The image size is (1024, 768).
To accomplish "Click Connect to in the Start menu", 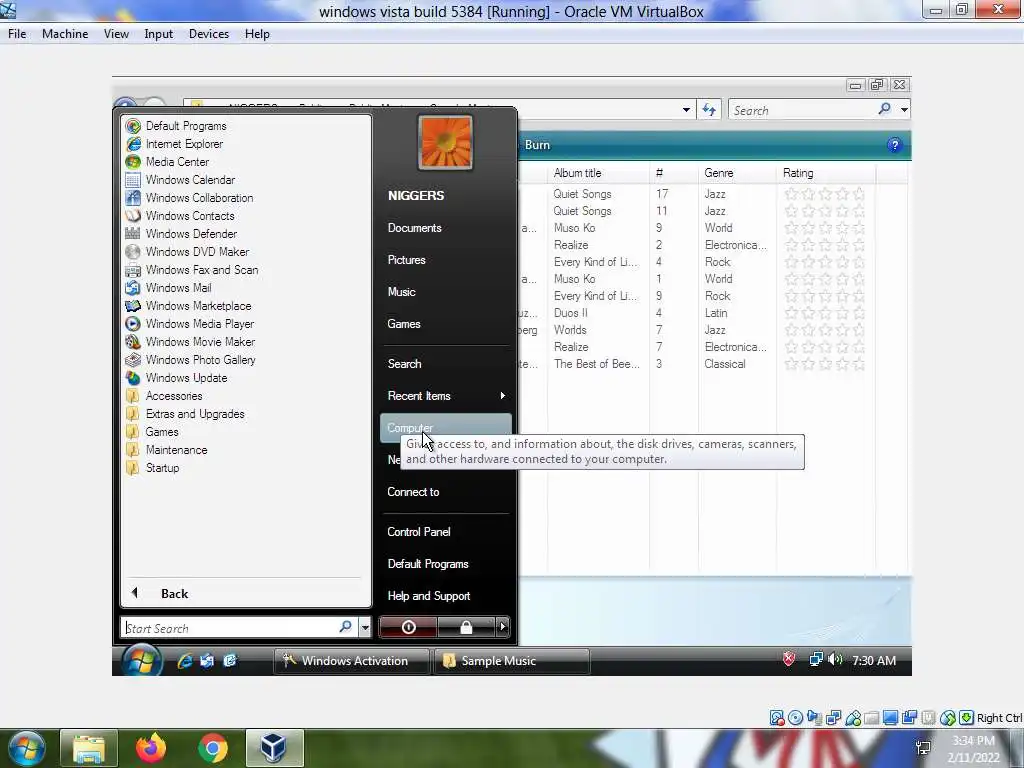I will 413,492.
